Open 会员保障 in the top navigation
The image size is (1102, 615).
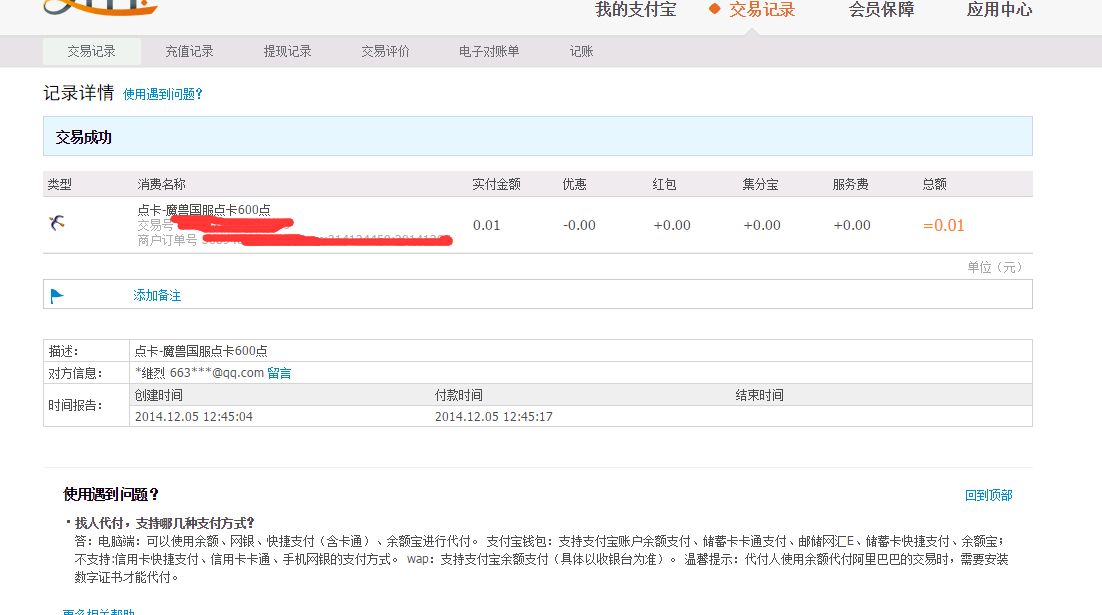881,10
